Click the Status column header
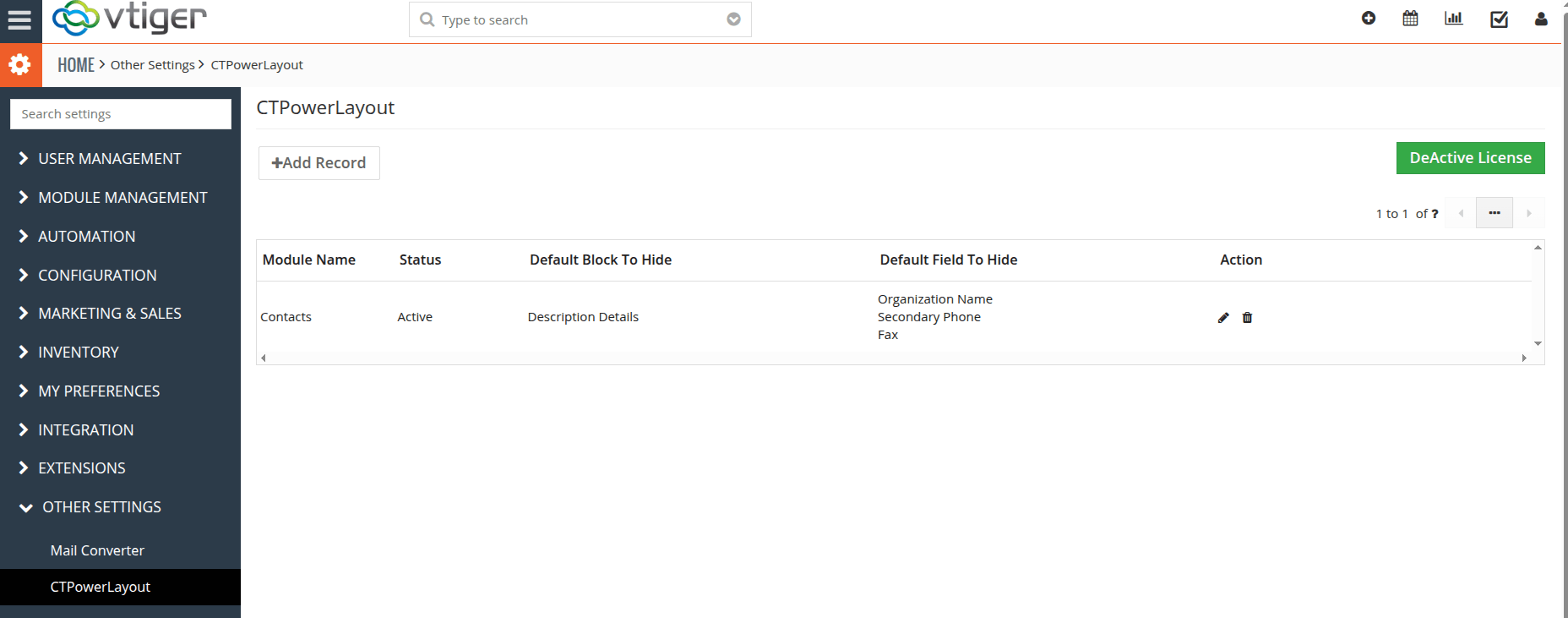The width and height of the screenshot is (1568, 618). [x=420, y=260]
